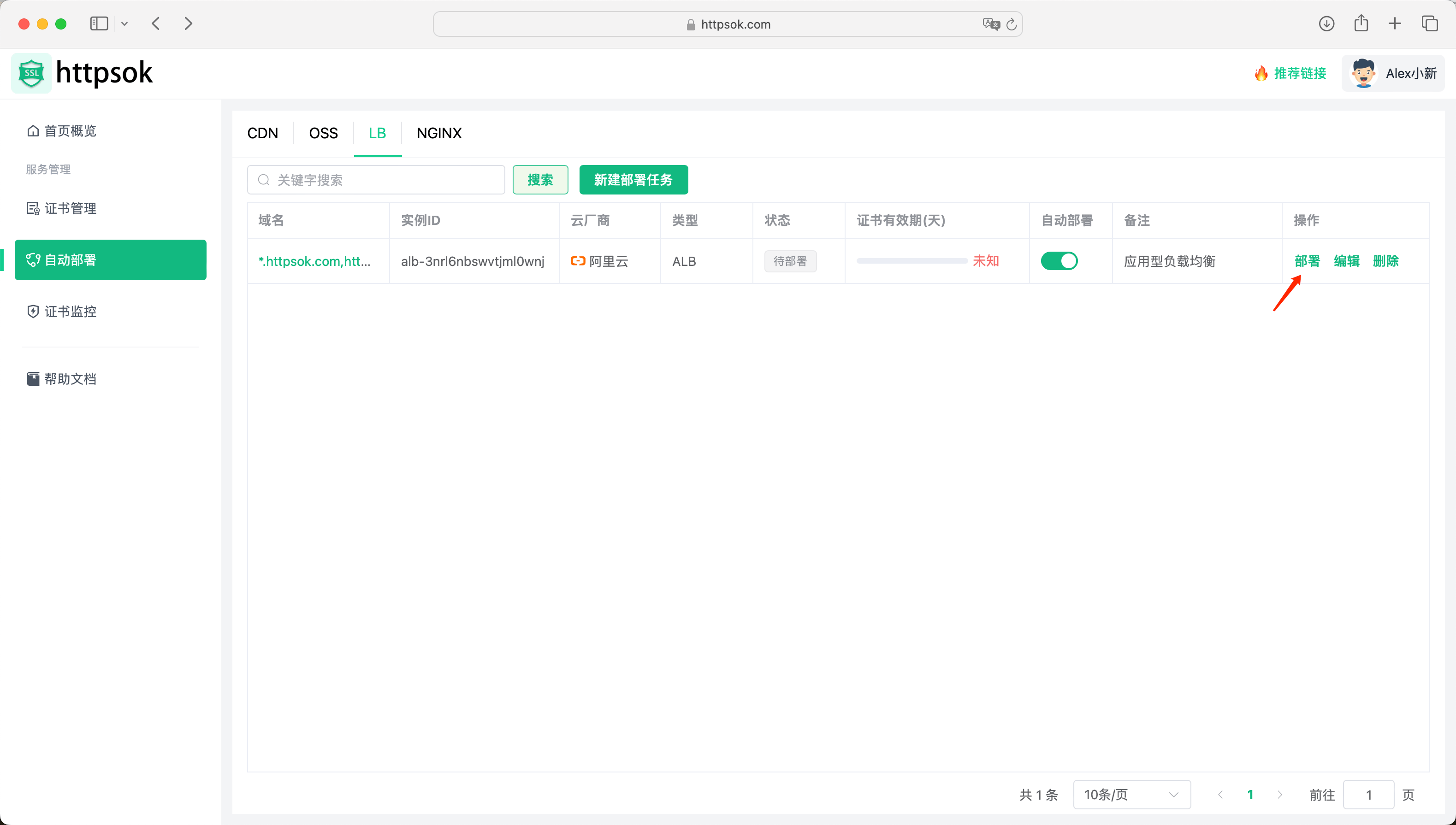
Task: Switch to the CDN tab
Action: coord(262,133)
